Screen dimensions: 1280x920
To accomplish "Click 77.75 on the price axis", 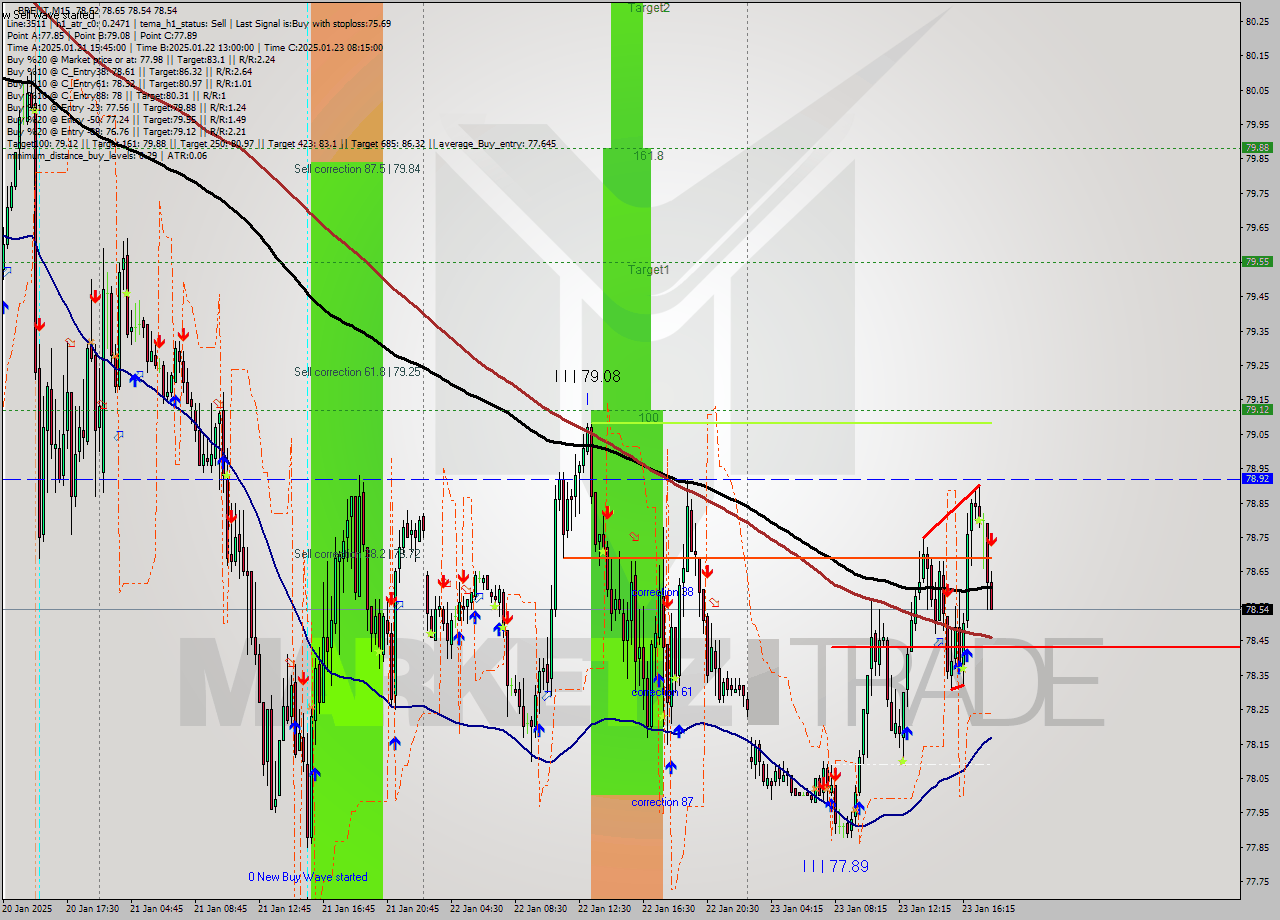I will click(1257, 881).
